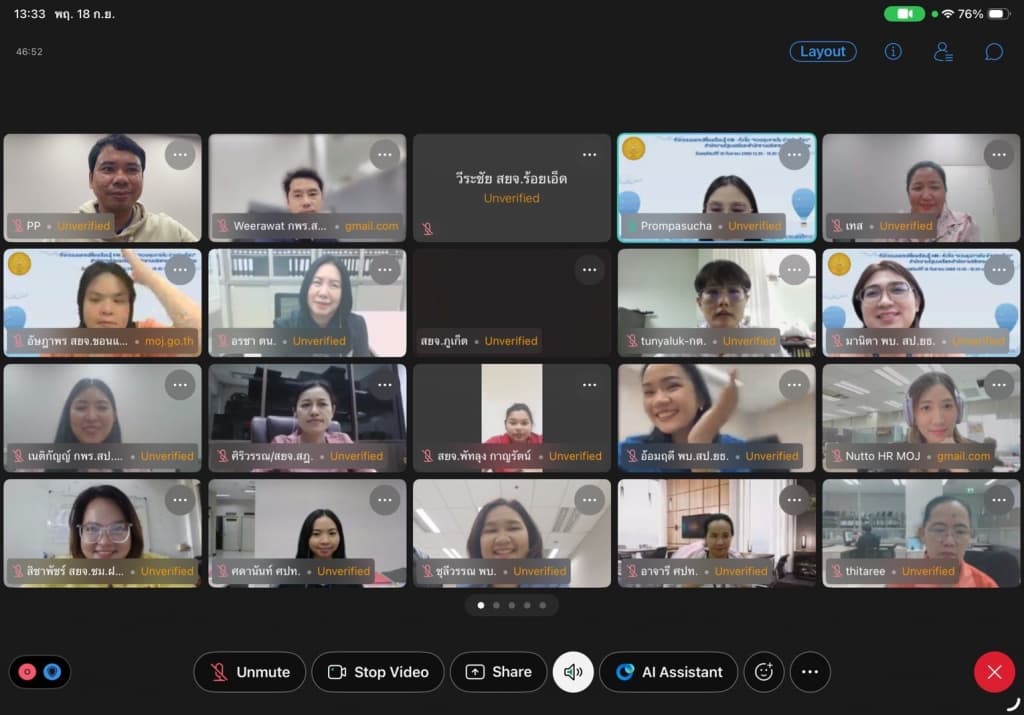Open options on ศิริวรรณ/สยจ.สฎ. tile

tap(385, 385)
